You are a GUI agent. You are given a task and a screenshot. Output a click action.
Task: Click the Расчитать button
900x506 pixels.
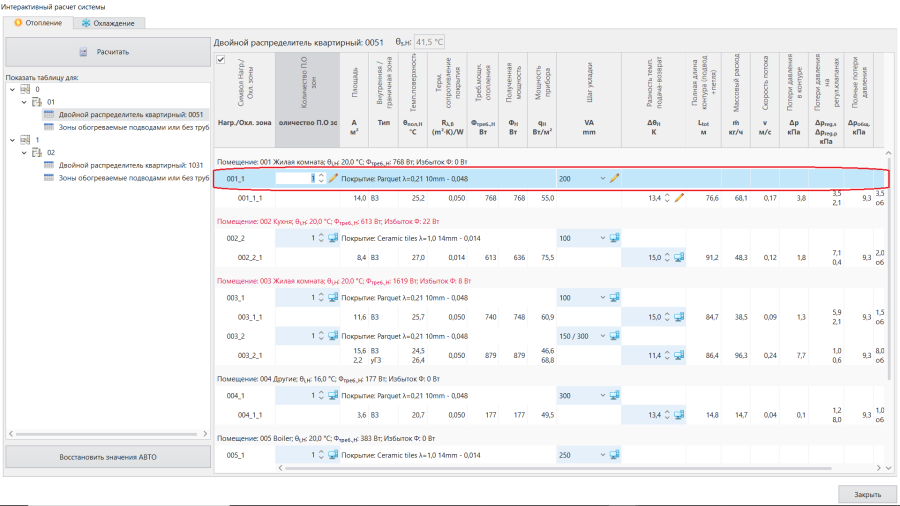[108, 52]
